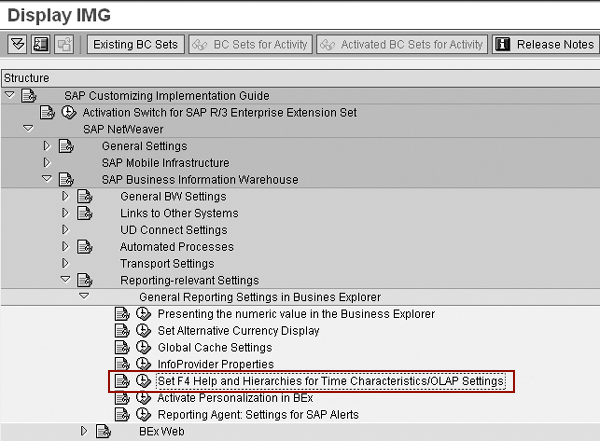Open documentation icon for SAP Business Information Warehouse
The height and width of the screenshot is (441, 600).
(66, 180)
